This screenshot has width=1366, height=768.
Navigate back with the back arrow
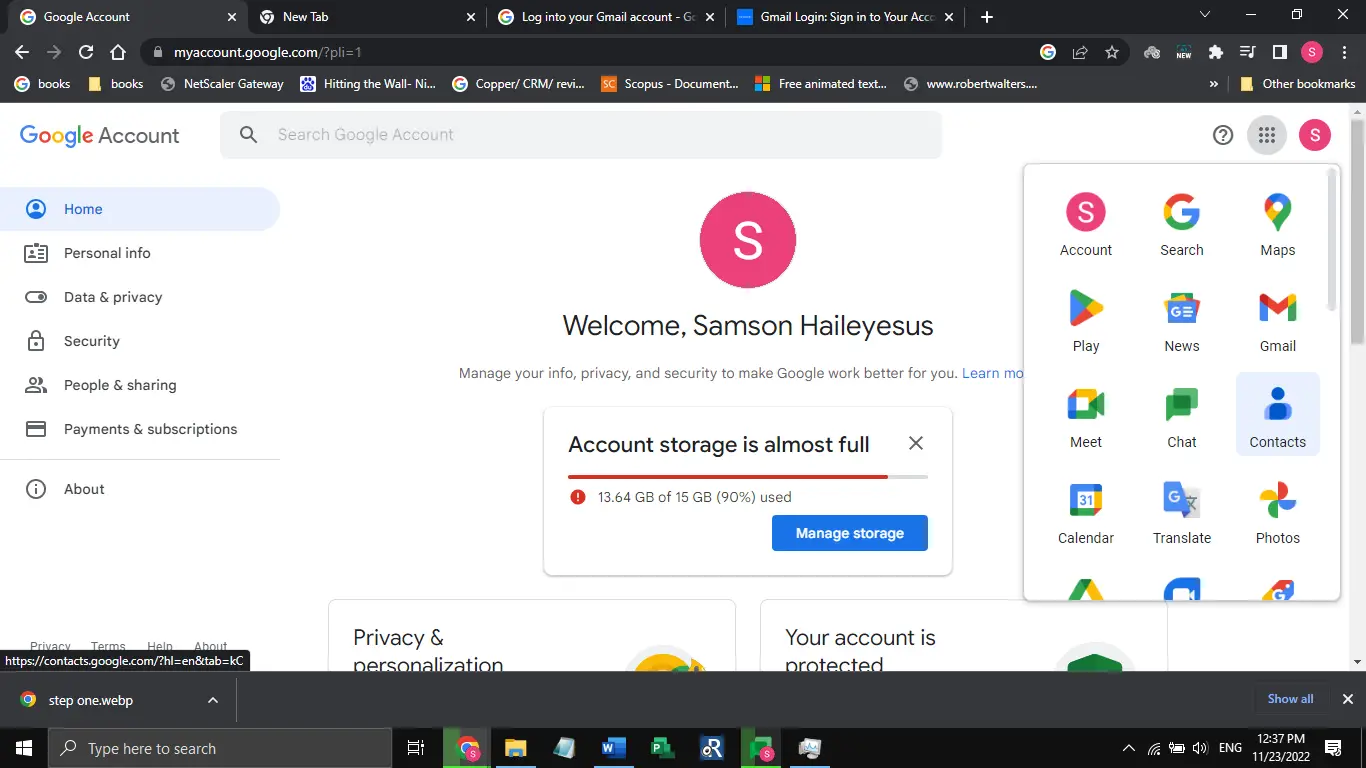(22, 52)
